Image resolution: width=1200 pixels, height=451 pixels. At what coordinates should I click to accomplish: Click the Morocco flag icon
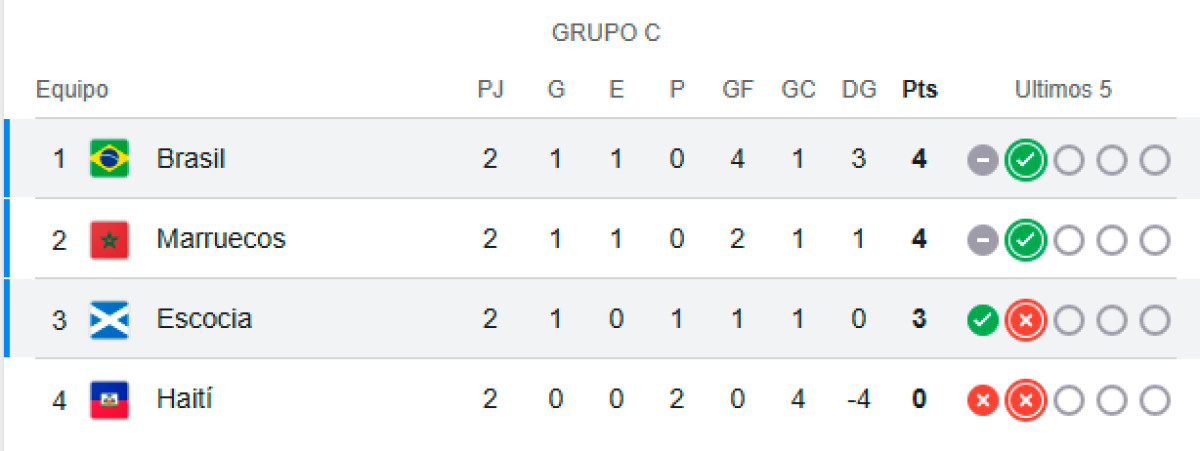(109, 239)
